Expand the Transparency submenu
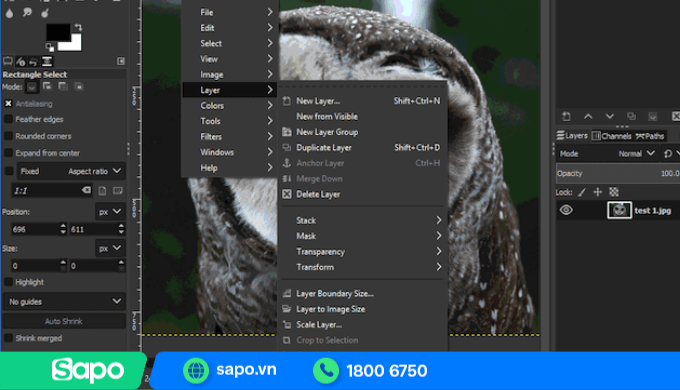The height and width of the screenshot is (390, 680). point(363,252)
